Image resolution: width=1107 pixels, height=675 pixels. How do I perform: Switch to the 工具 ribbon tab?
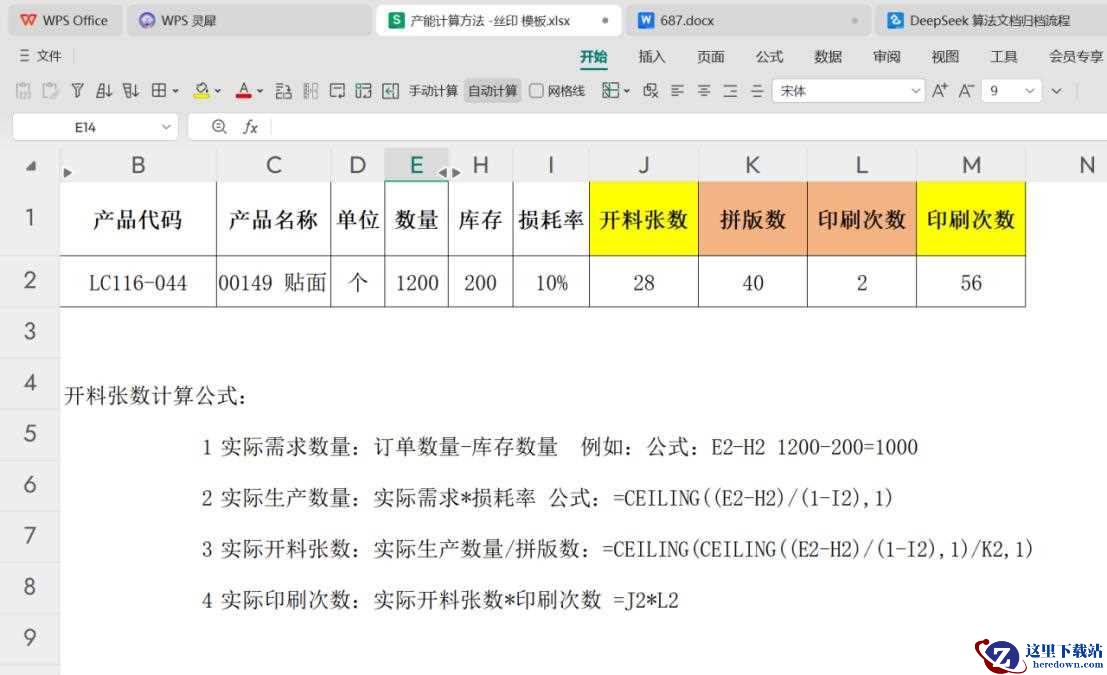point(1003,56)
